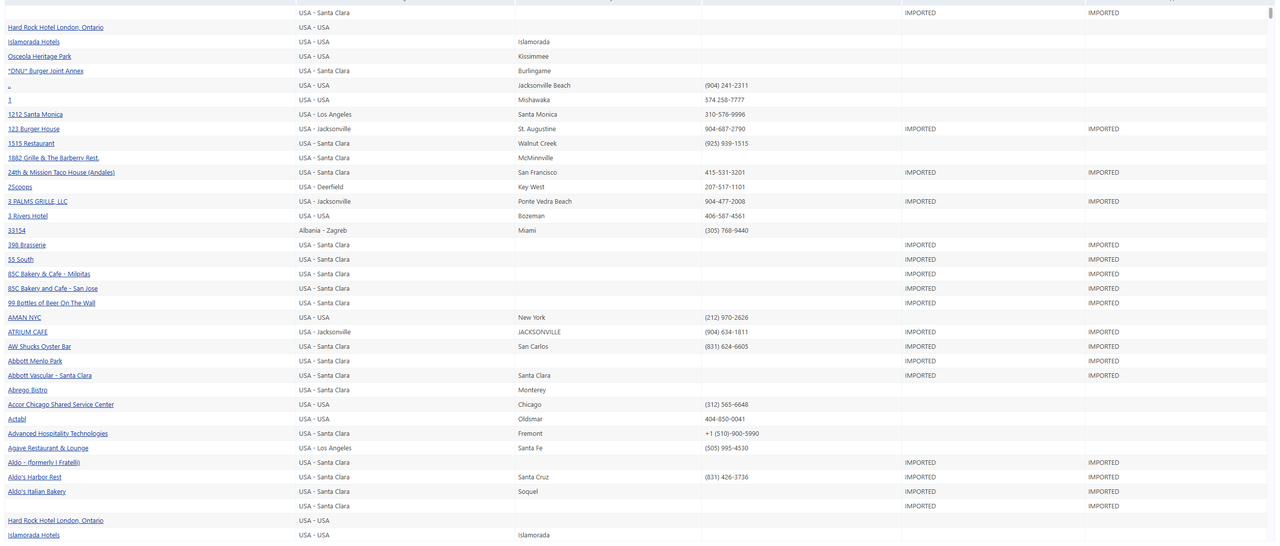Click the 1515 Restaurant link
1280x546 pixels.
point(31,143)
